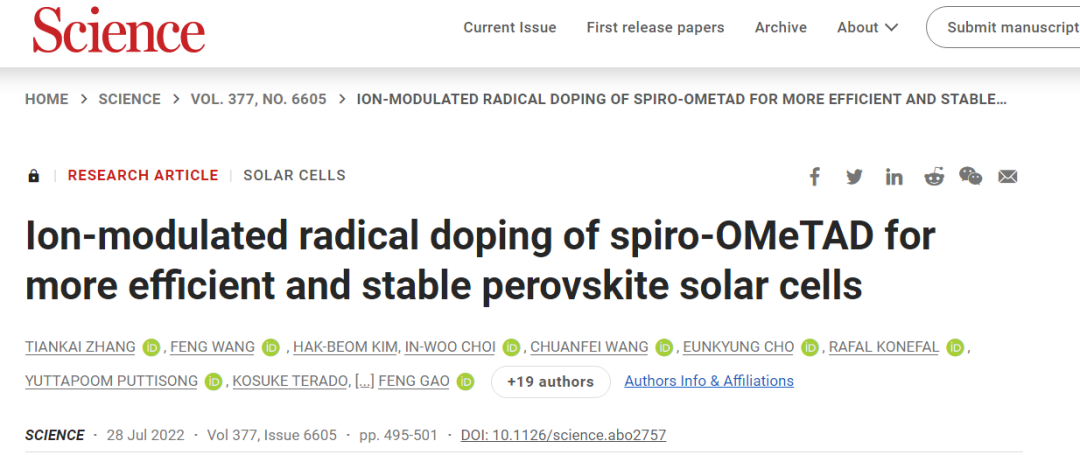
Task: Click the Science logo
Action: [x=118, y=30]
